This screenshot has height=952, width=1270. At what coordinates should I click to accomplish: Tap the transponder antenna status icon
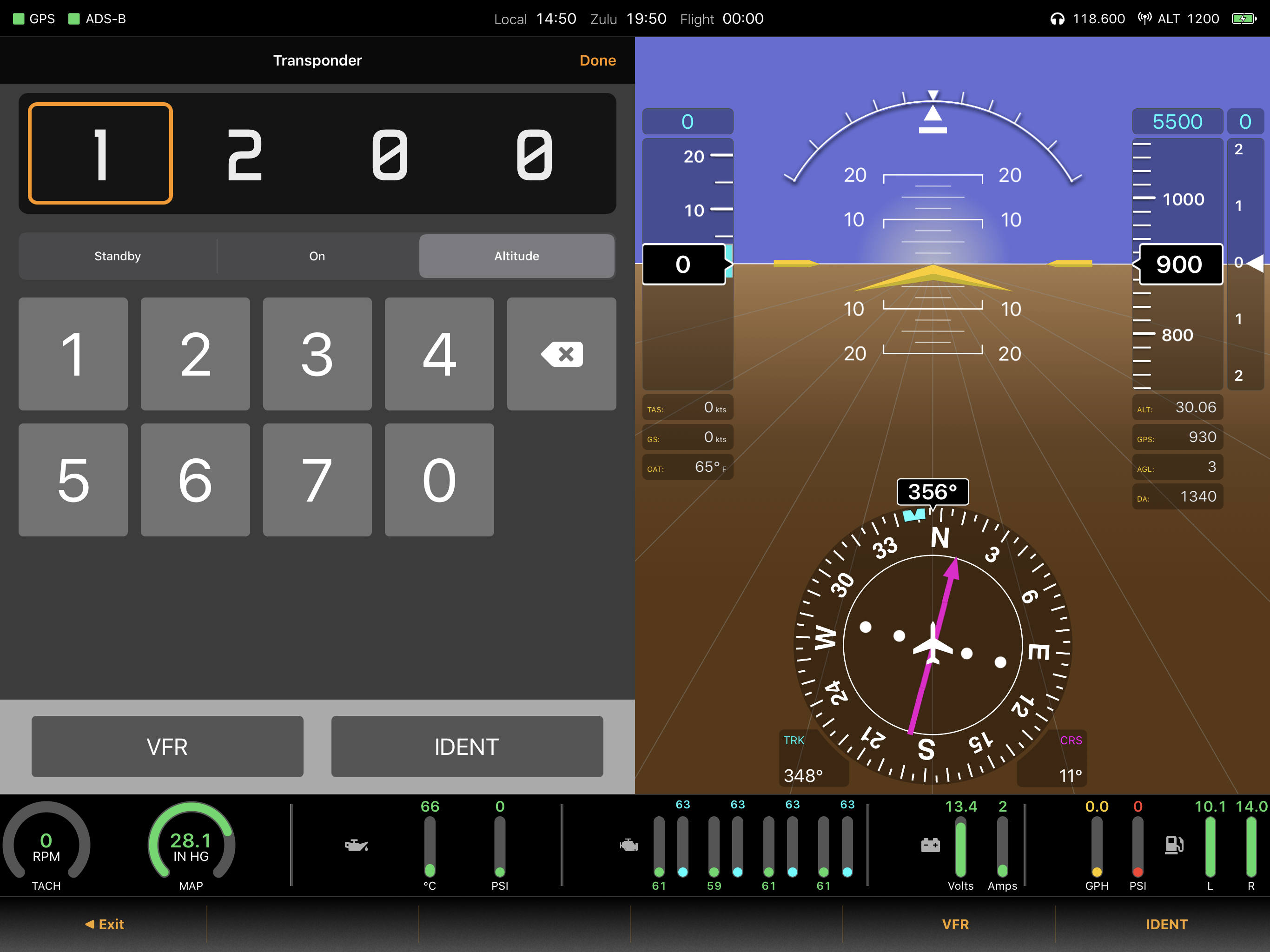tap(1144, 19)
